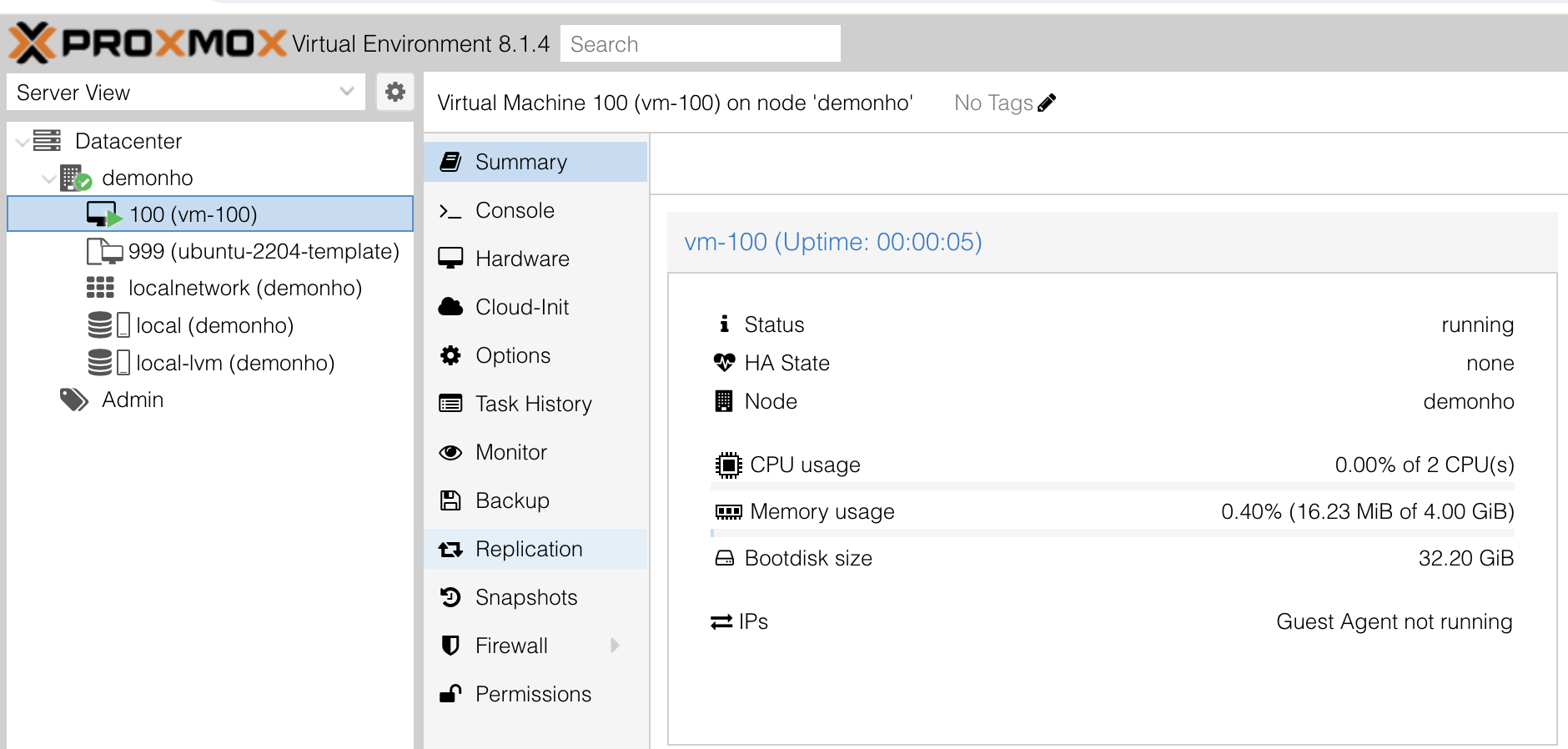Click the Admin tag icon
Viewport: 1568px width, 749px height.
tap(74, 400)
